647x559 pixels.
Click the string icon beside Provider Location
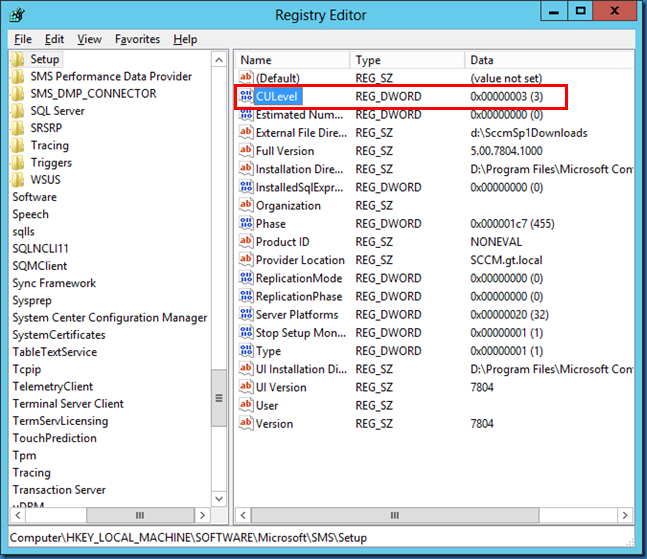(x=246, y=259)
